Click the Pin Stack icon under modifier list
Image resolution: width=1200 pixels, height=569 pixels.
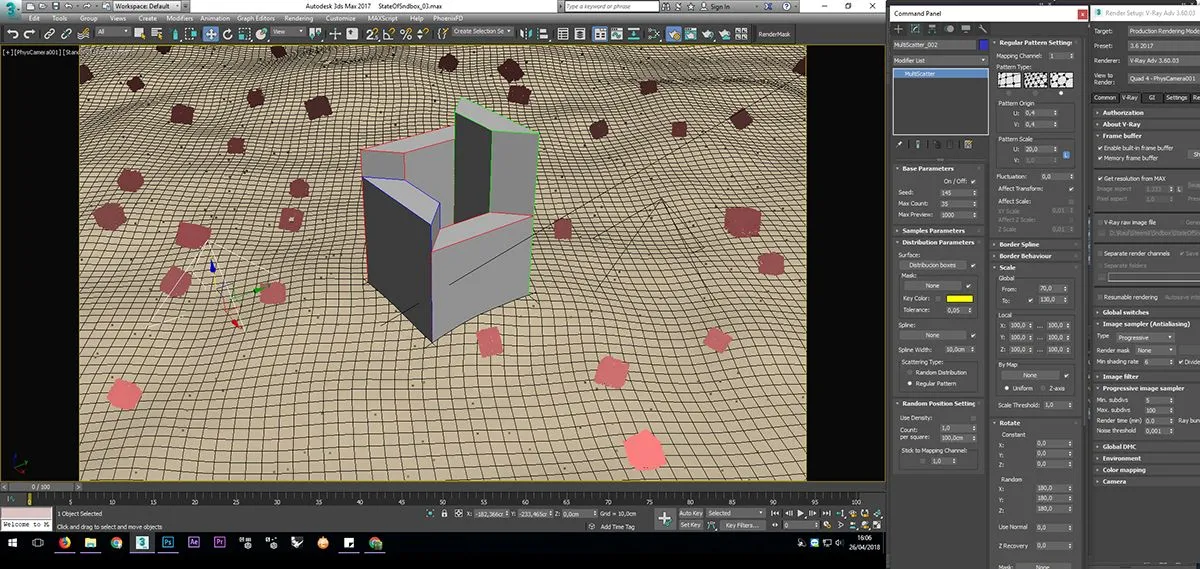(x=900, y=144)
